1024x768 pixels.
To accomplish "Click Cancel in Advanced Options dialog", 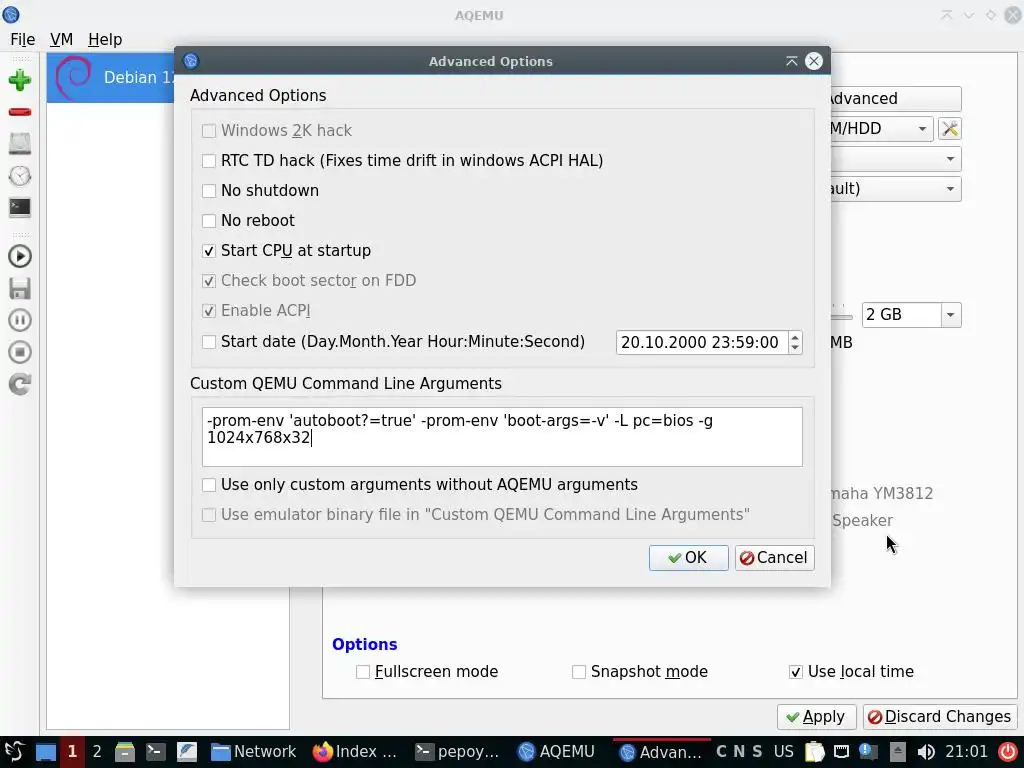I will click(x=775, y=558).
